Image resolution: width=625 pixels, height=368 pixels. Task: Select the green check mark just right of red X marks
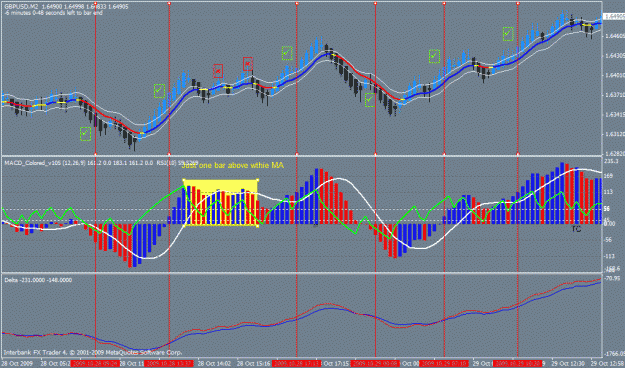287,53
